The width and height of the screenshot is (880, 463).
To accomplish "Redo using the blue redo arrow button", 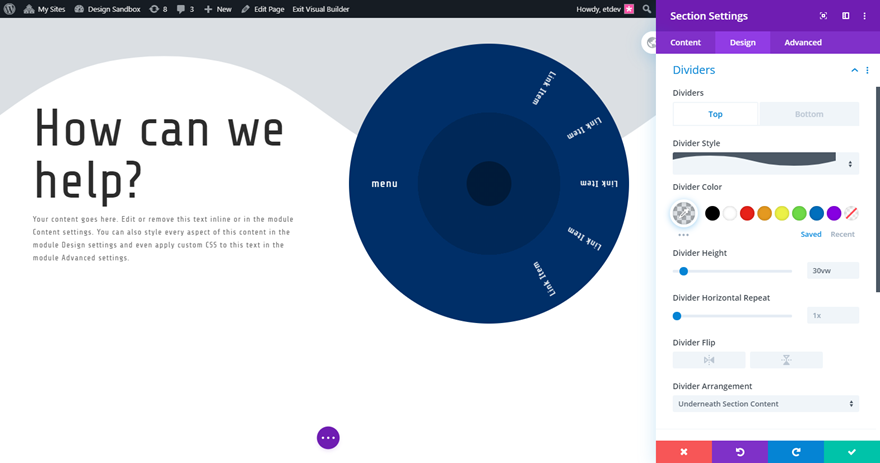I will (796, 452).
